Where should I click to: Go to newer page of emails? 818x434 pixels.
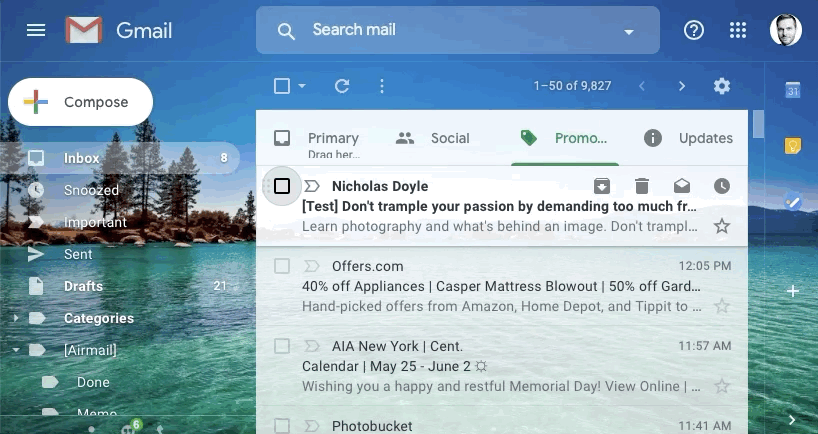pyautogui.click(x=642, y=86)
